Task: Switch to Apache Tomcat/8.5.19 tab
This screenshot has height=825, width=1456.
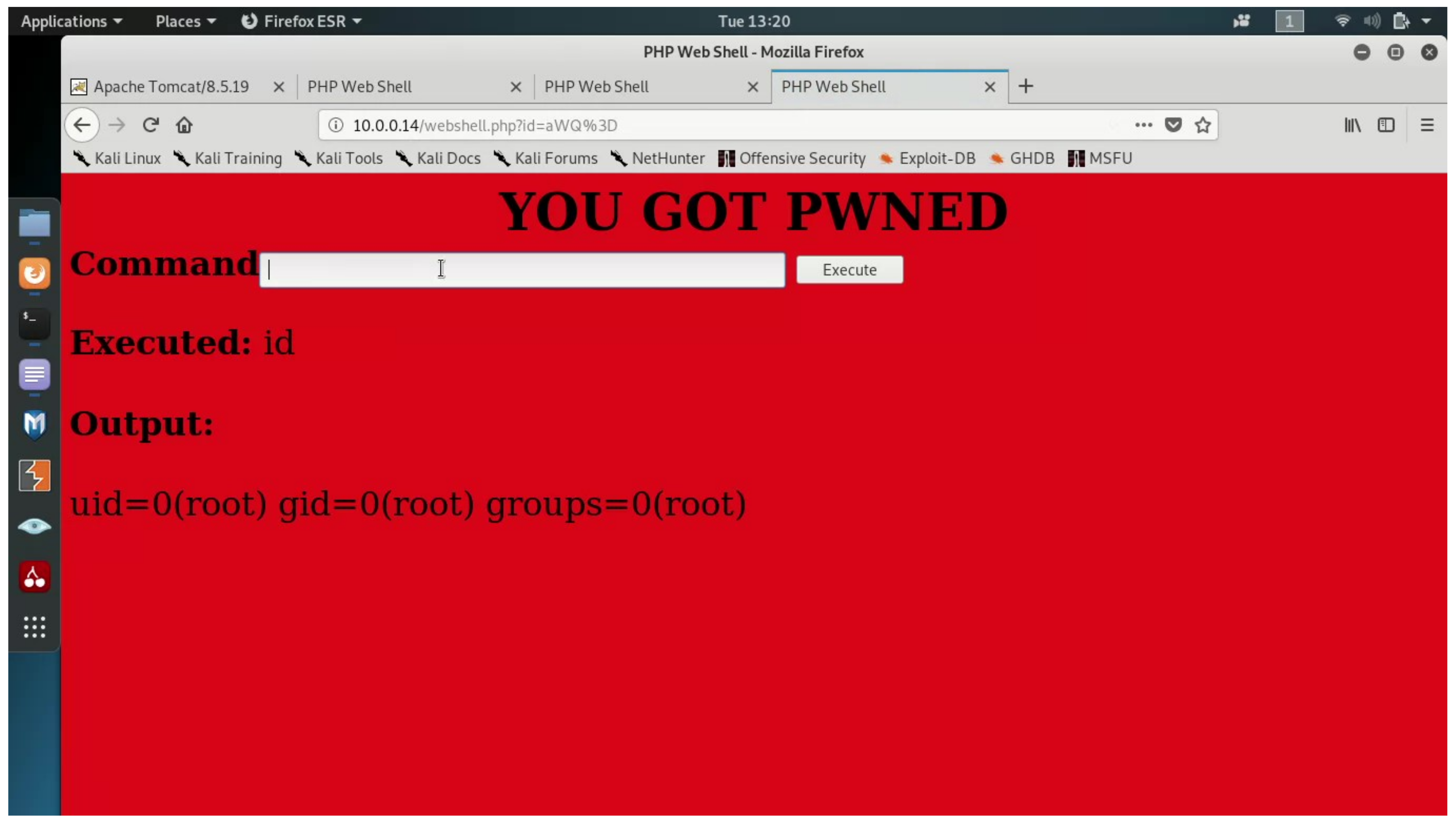Action: (x=171, y=87)
